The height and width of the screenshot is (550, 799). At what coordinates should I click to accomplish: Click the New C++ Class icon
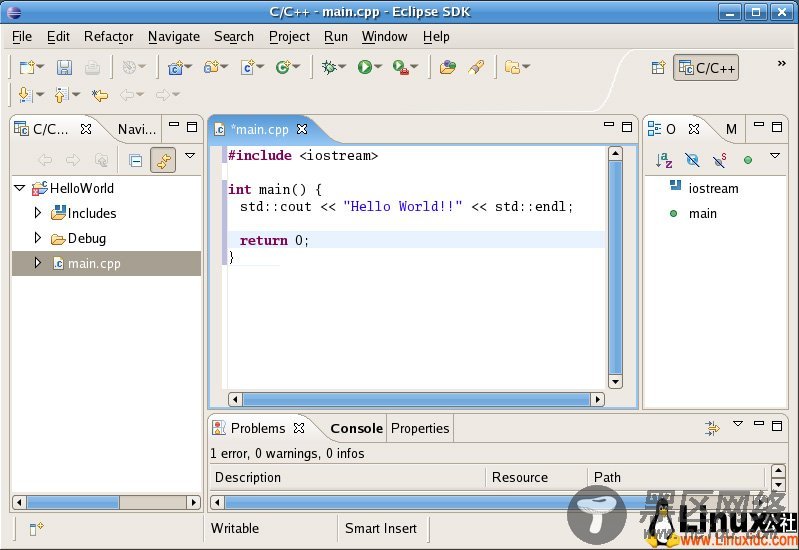coord(283,67)
